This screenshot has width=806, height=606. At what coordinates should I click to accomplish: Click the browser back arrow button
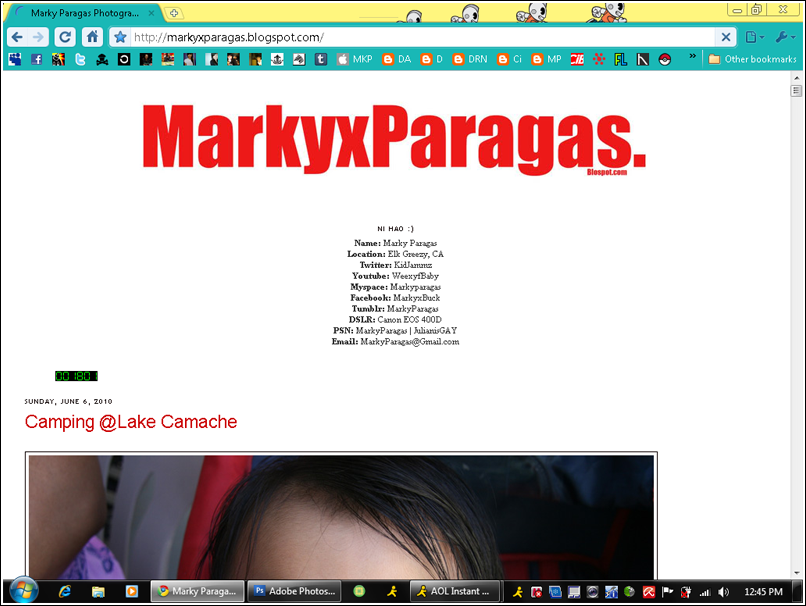click(x=17, y=37)
